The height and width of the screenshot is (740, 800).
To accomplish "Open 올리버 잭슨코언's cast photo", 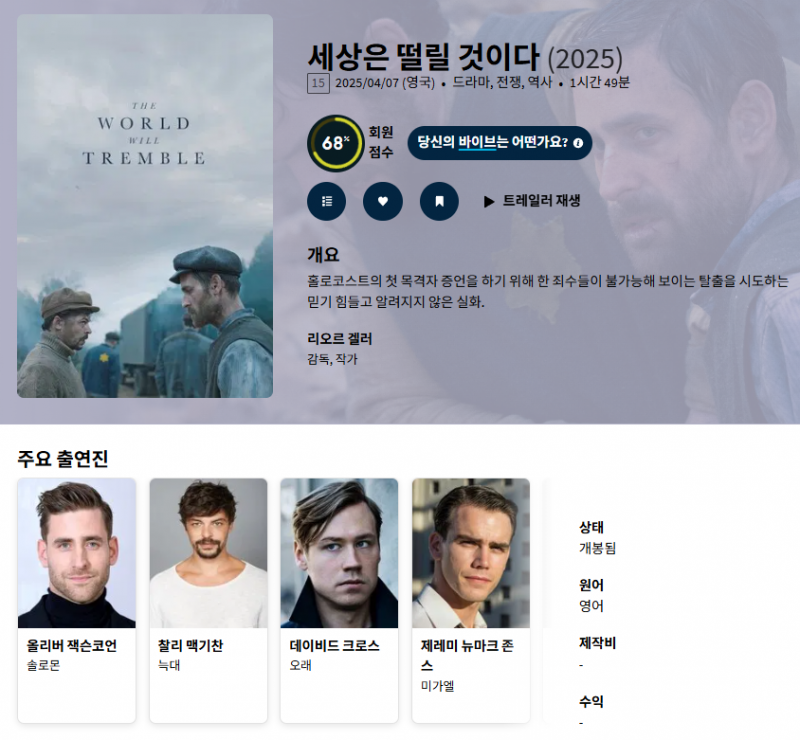I will click(77, 553).
